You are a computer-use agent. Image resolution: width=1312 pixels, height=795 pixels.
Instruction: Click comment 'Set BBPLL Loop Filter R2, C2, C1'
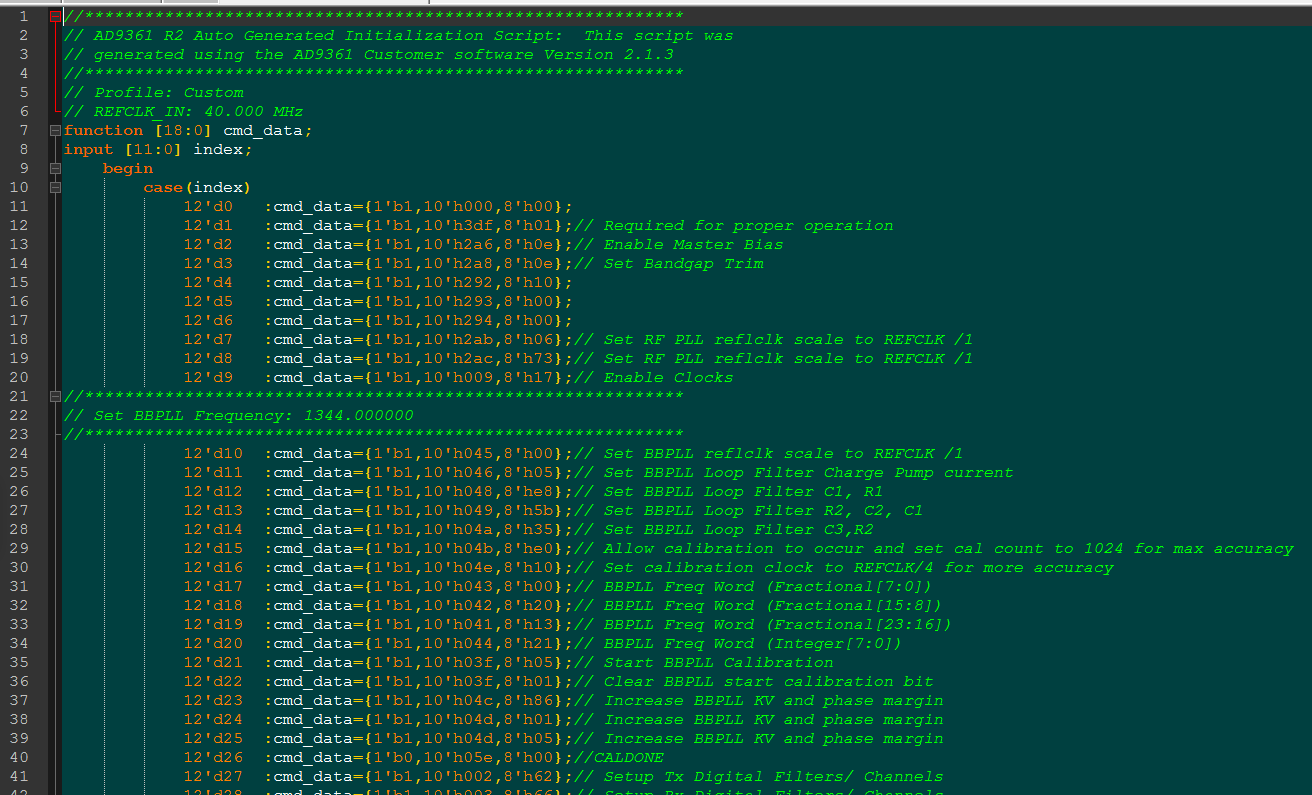[x=764, y=511]
